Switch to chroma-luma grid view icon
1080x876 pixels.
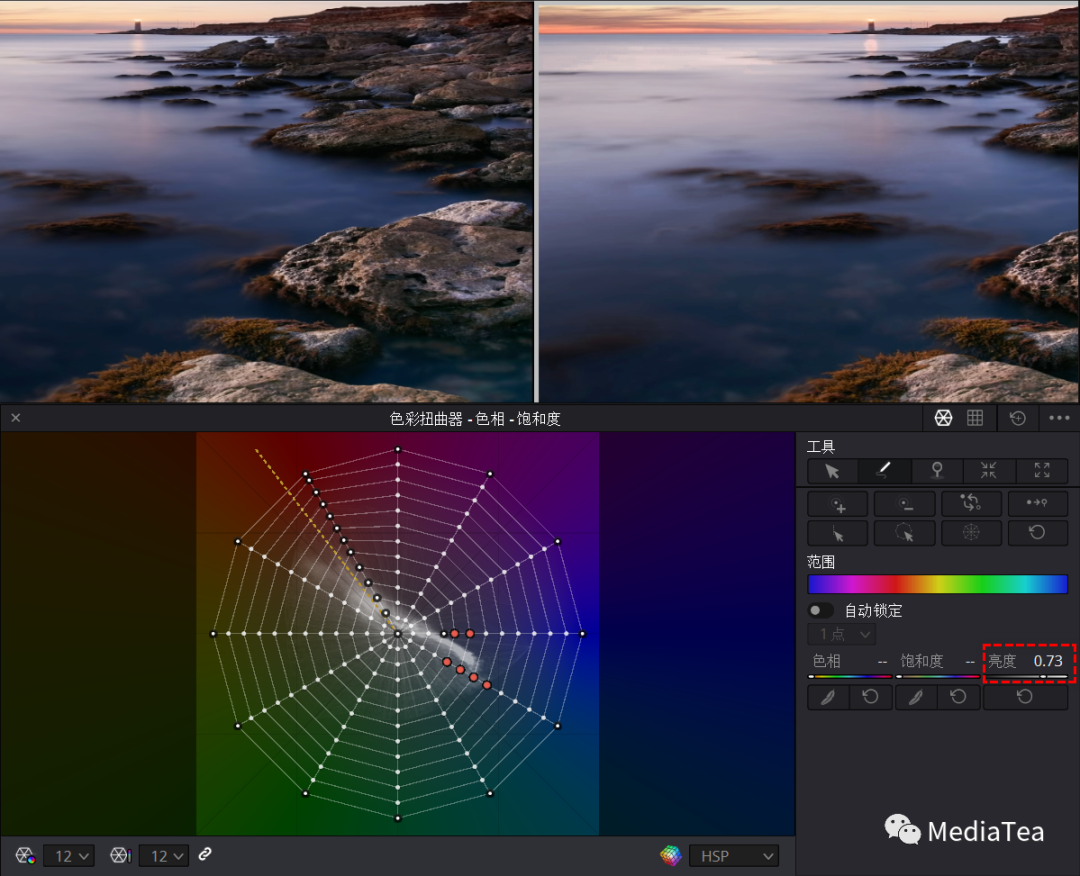click(975, 418)
